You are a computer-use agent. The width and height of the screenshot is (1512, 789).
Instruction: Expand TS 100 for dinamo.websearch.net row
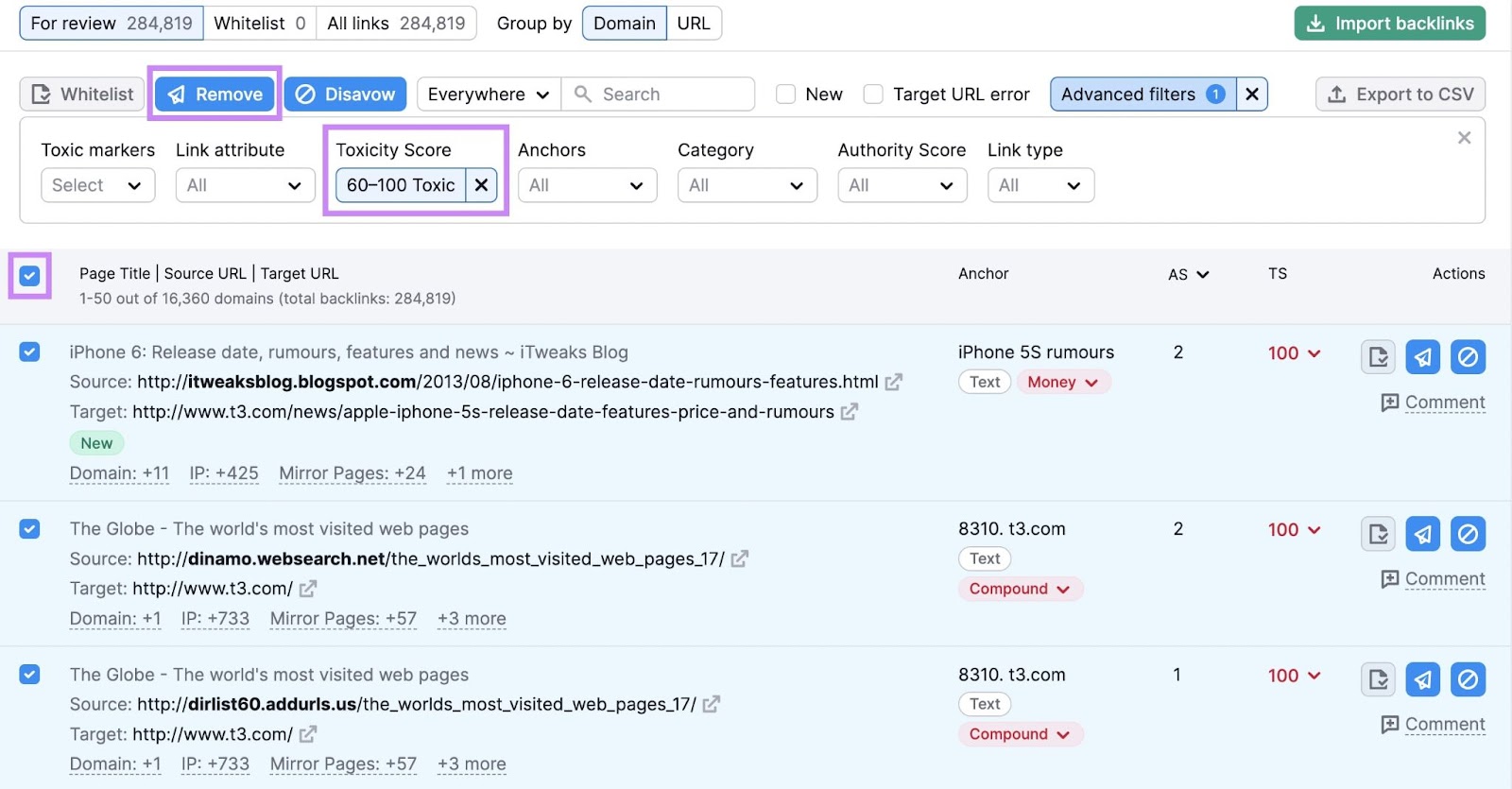pos(1294,529)
